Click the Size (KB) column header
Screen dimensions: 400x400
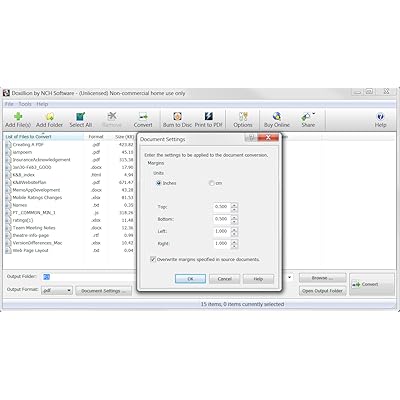tap(123, 137)
